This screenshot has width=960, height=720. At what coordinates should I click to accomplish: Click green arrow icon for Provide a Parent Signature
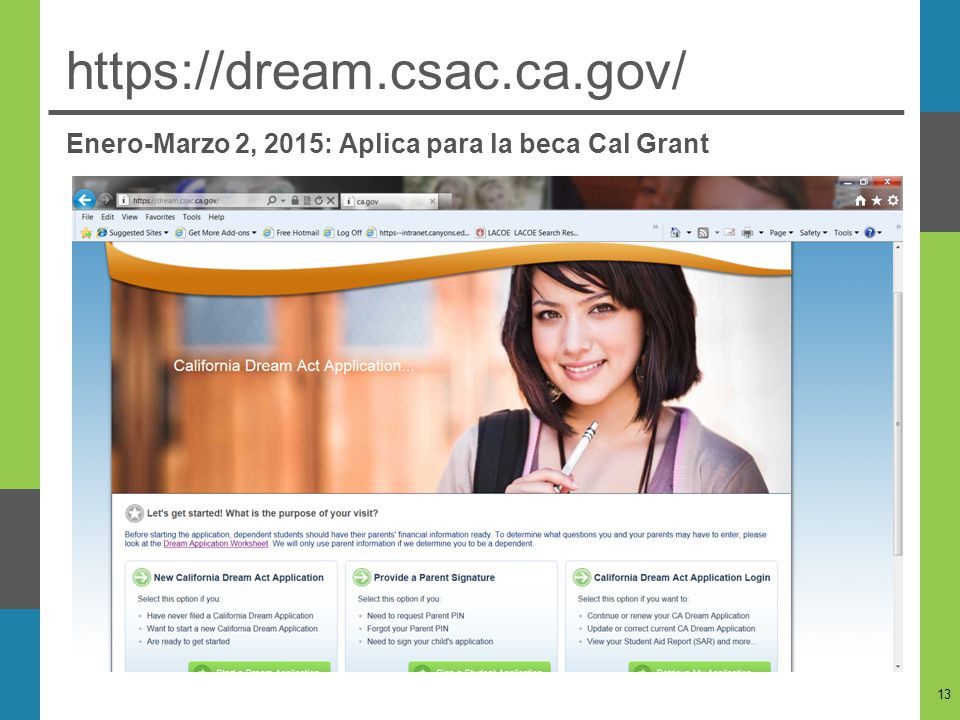[x=362, y=577]
